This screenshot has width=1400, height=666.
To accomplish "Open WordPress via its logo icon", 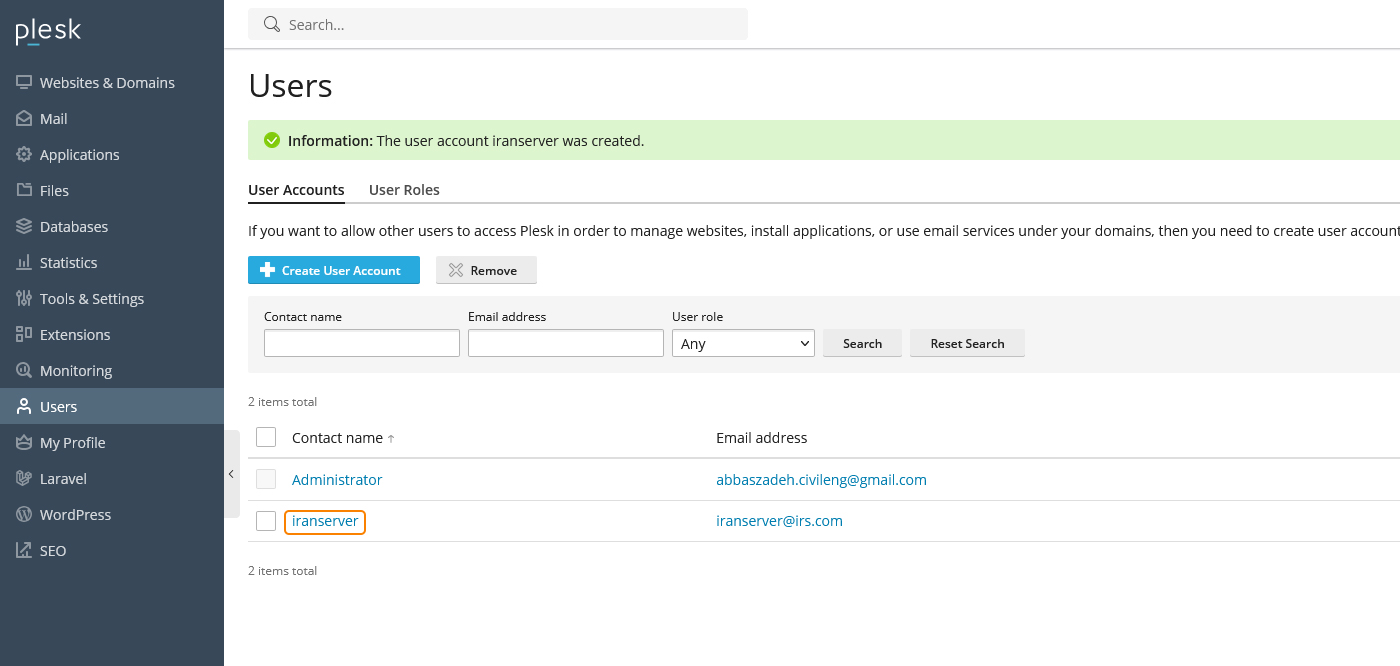I will click(x=24, y=515).
